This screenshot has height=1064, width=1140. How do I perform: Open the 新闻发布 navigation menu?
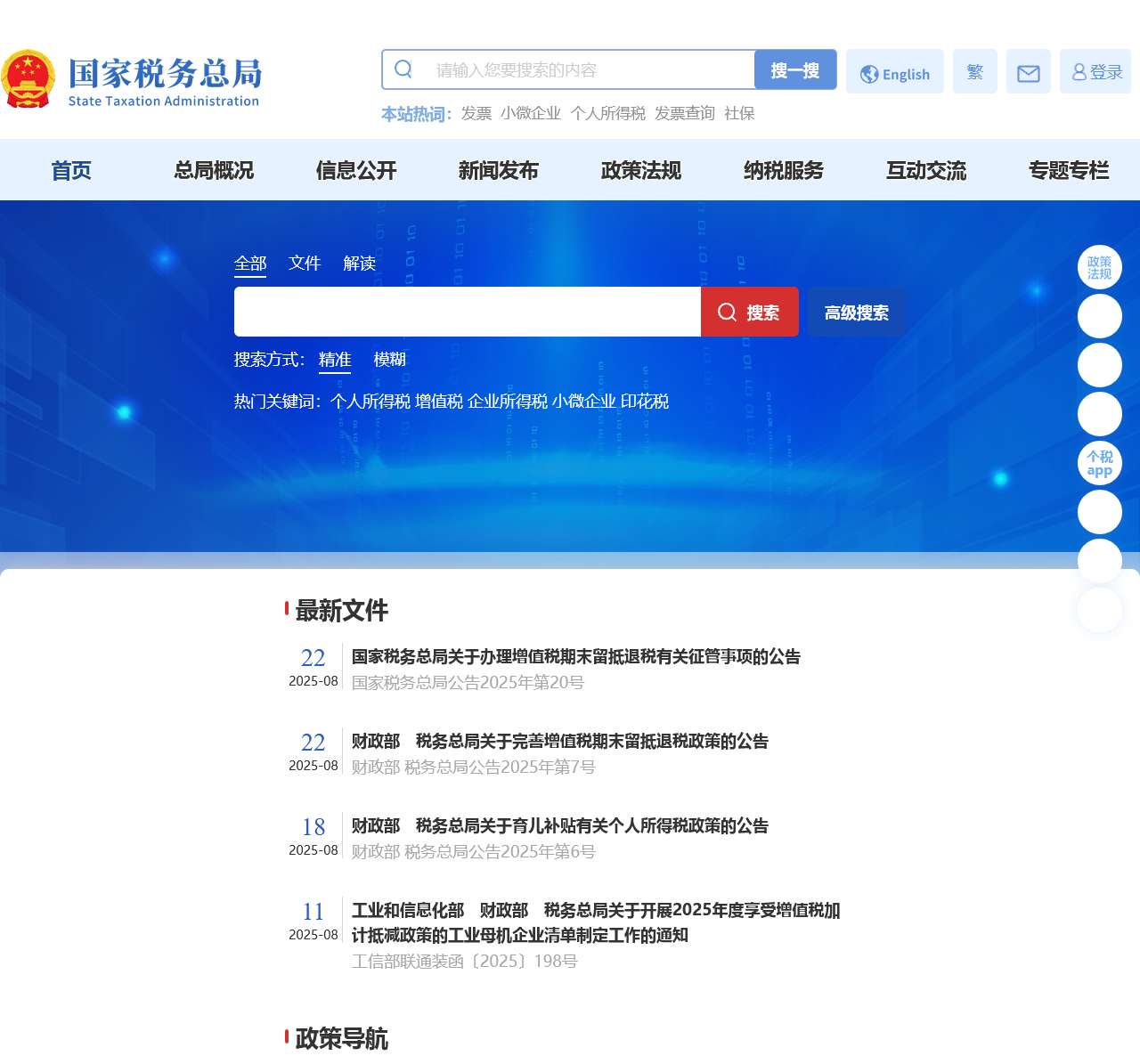click(500, 170)
